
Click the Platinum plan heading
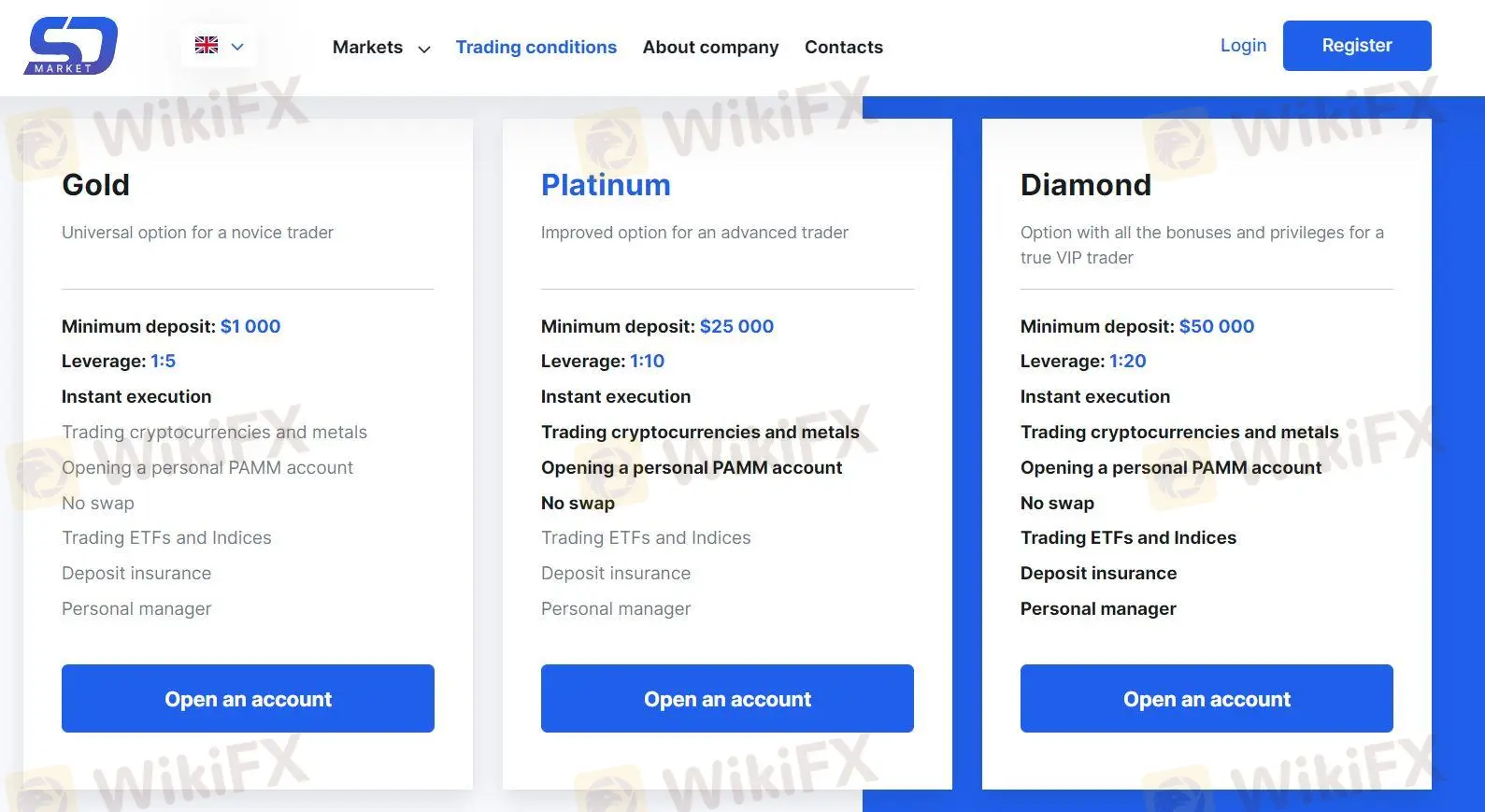point(606,185)
